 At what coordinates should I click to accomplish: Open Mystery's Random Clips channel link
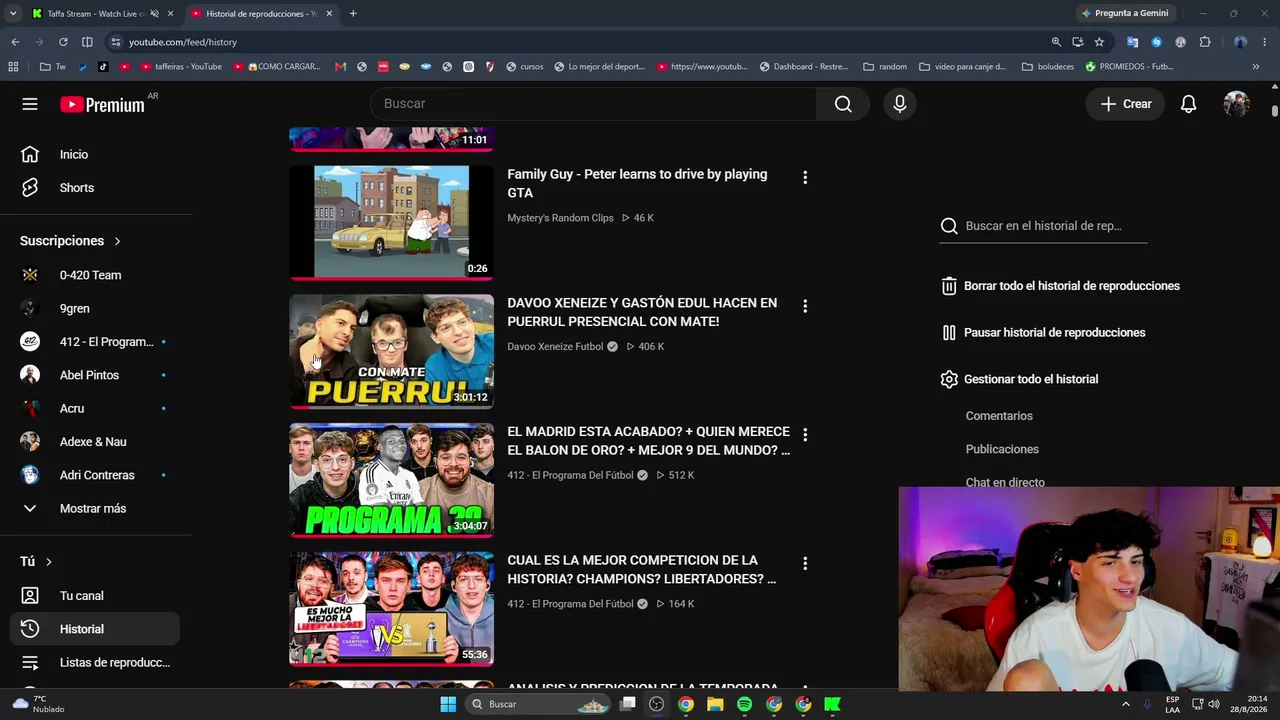(x=560, y=218)
